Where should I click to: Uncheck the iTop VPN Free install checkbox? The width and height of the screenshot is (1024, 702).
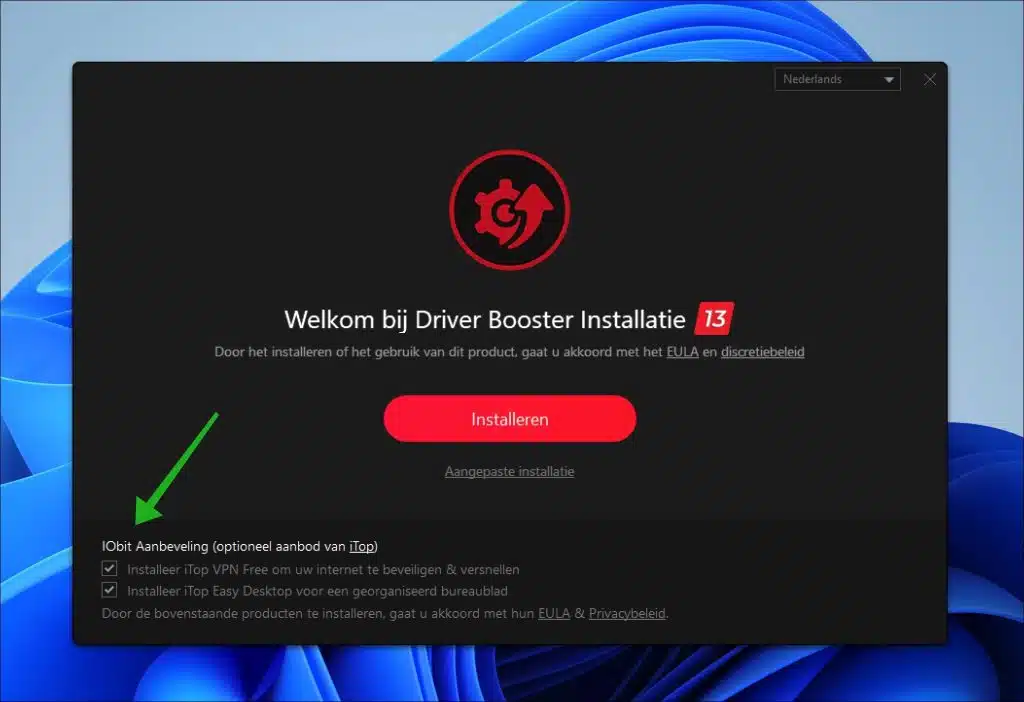(109, 568)
